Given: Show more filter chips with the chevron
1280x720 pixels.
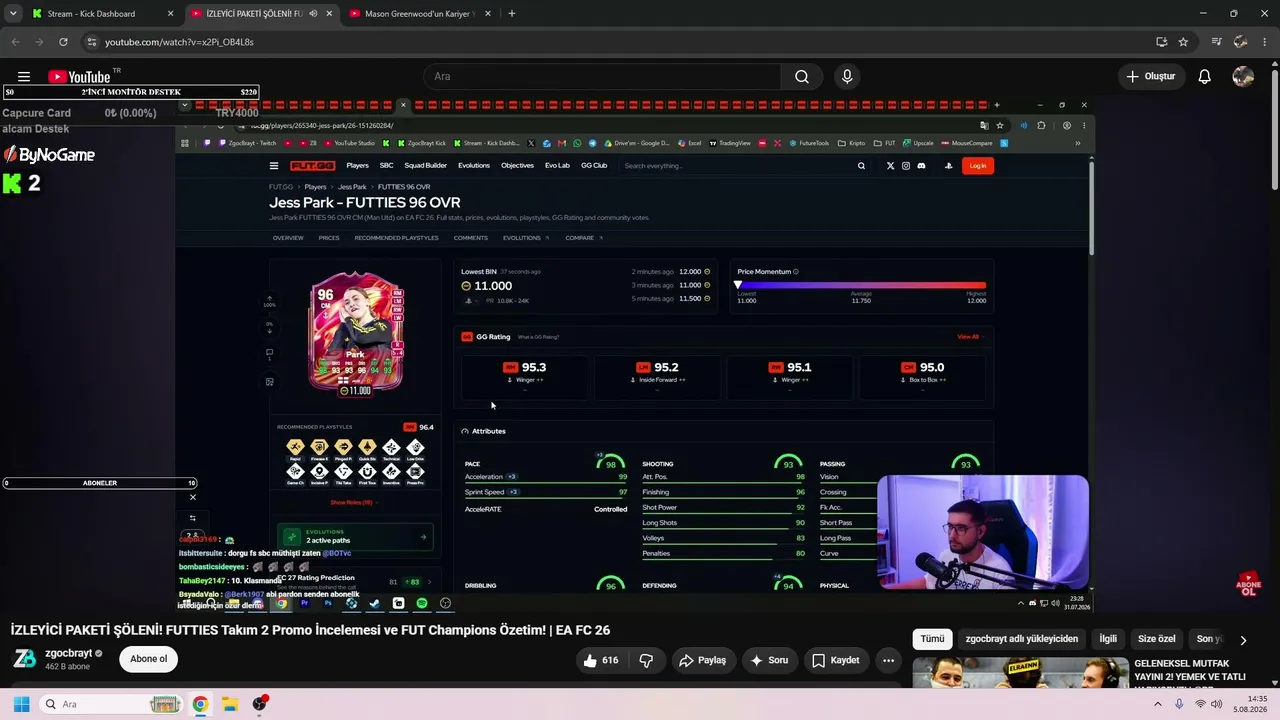Looking at the screenshot, I should point(1243,640).
